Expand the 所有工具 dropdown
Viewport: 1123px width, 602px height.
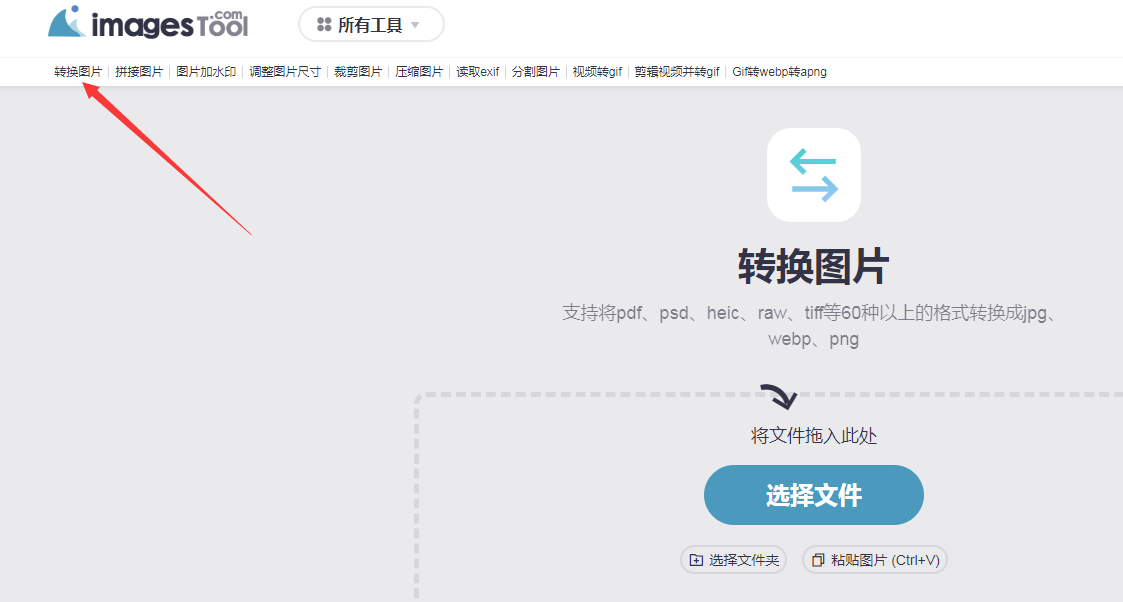coord(371,25)
